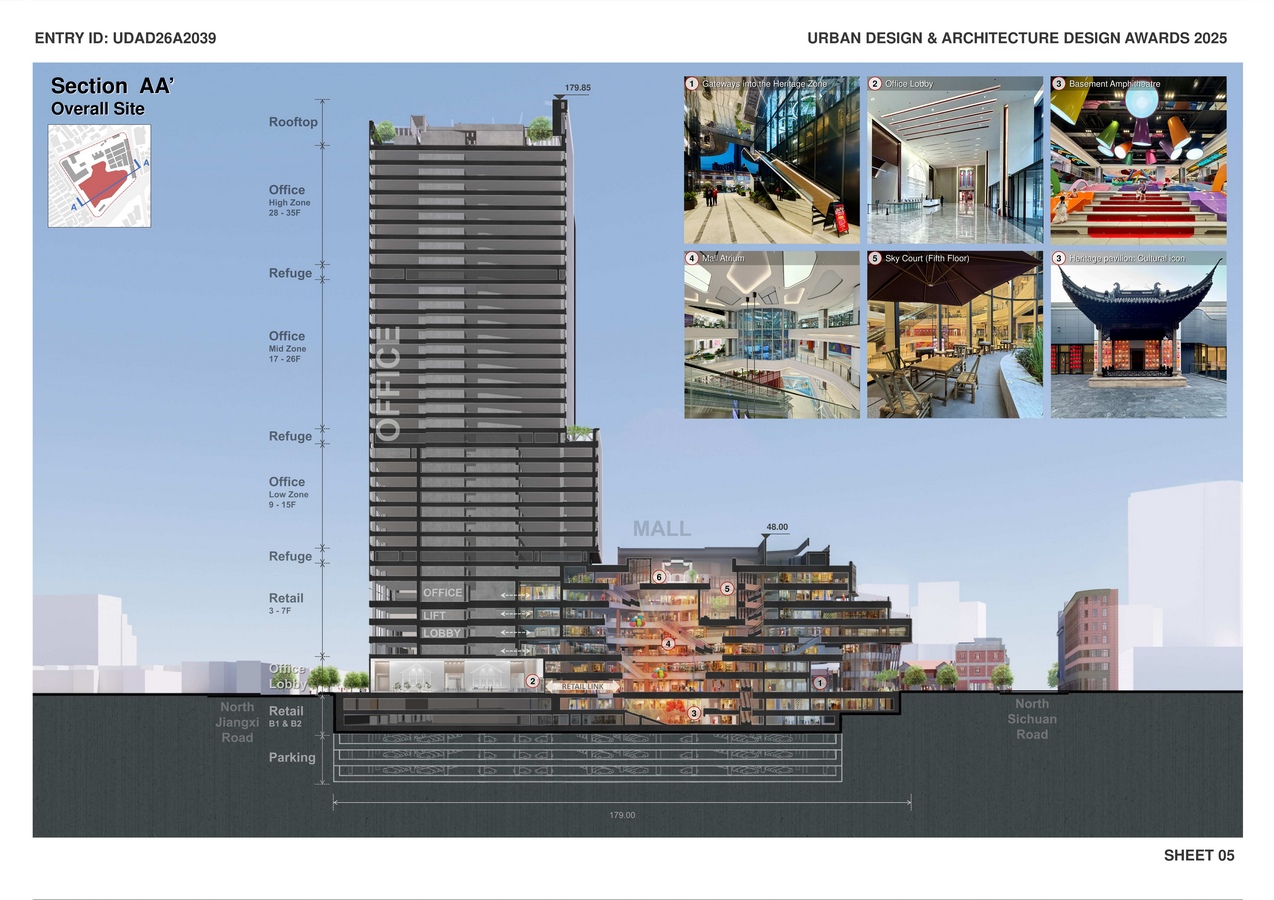View the Mall Atrium photo
Image resolution: width=1274 pixels, height=900 pixels.
pos(771,334)
